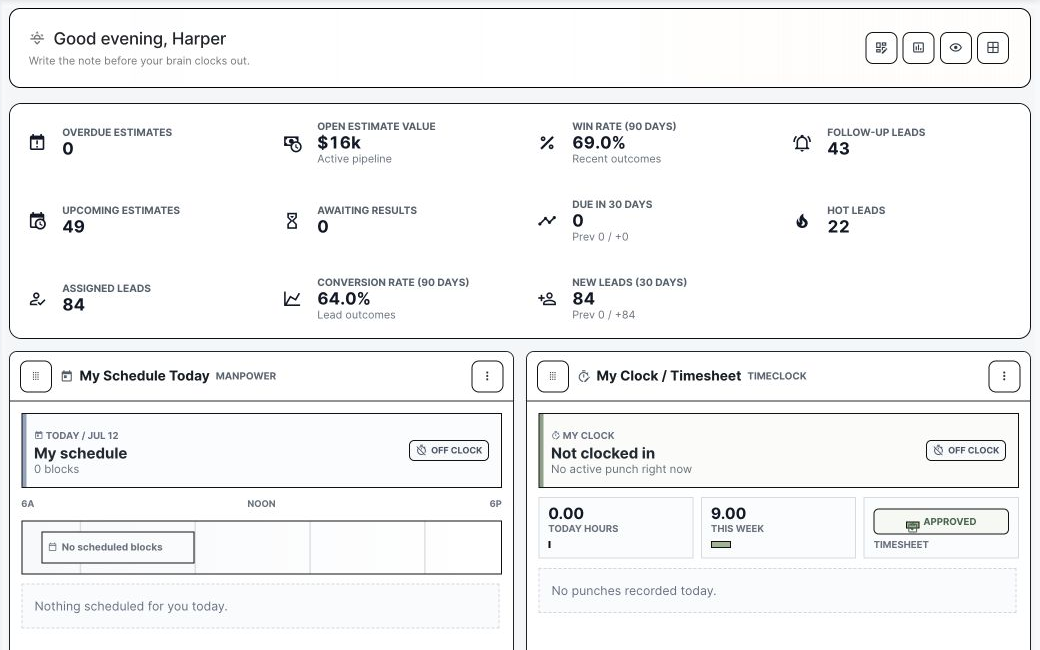Click the TODAY / JUL 12 date label
The height and width of the screenshot is (650, 1040).
pos(82,436)
